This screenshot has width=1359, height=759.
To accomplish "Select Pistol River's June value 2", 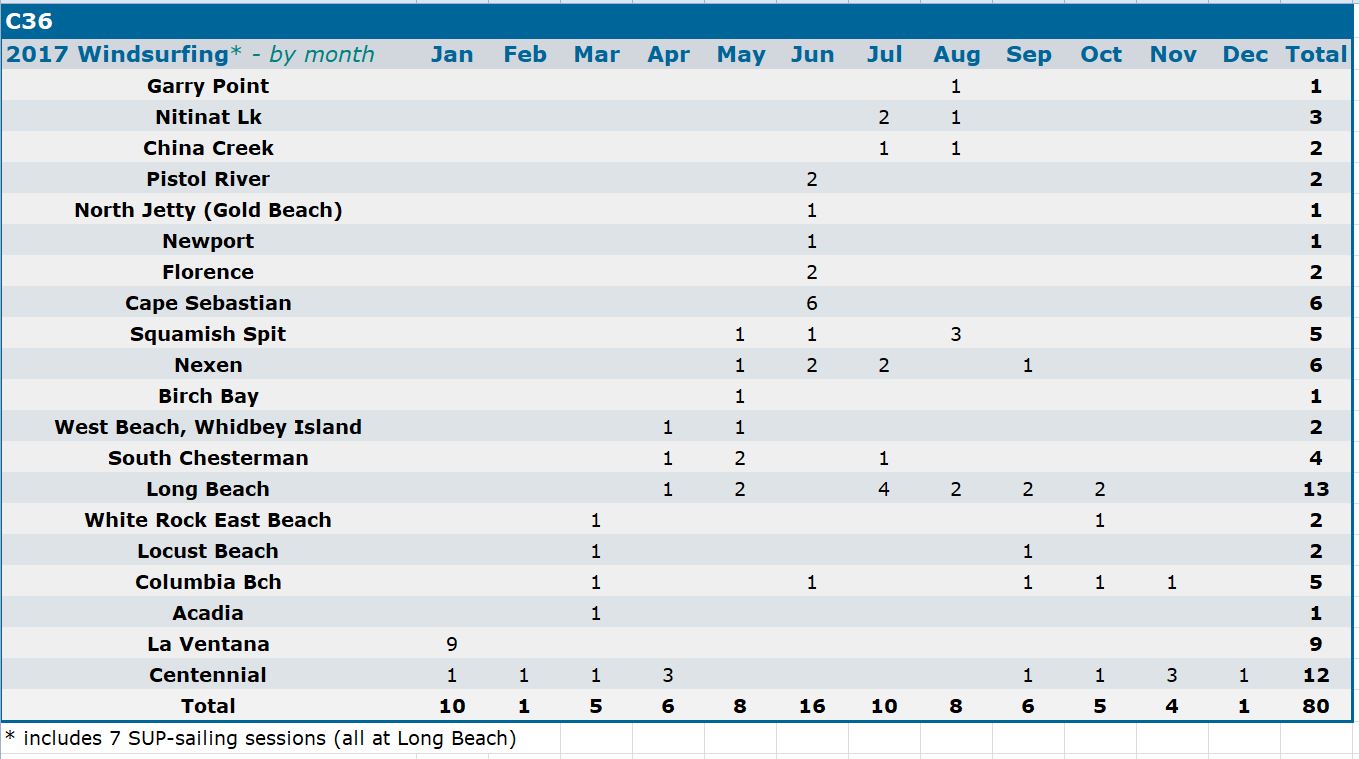I will [812, 179].
